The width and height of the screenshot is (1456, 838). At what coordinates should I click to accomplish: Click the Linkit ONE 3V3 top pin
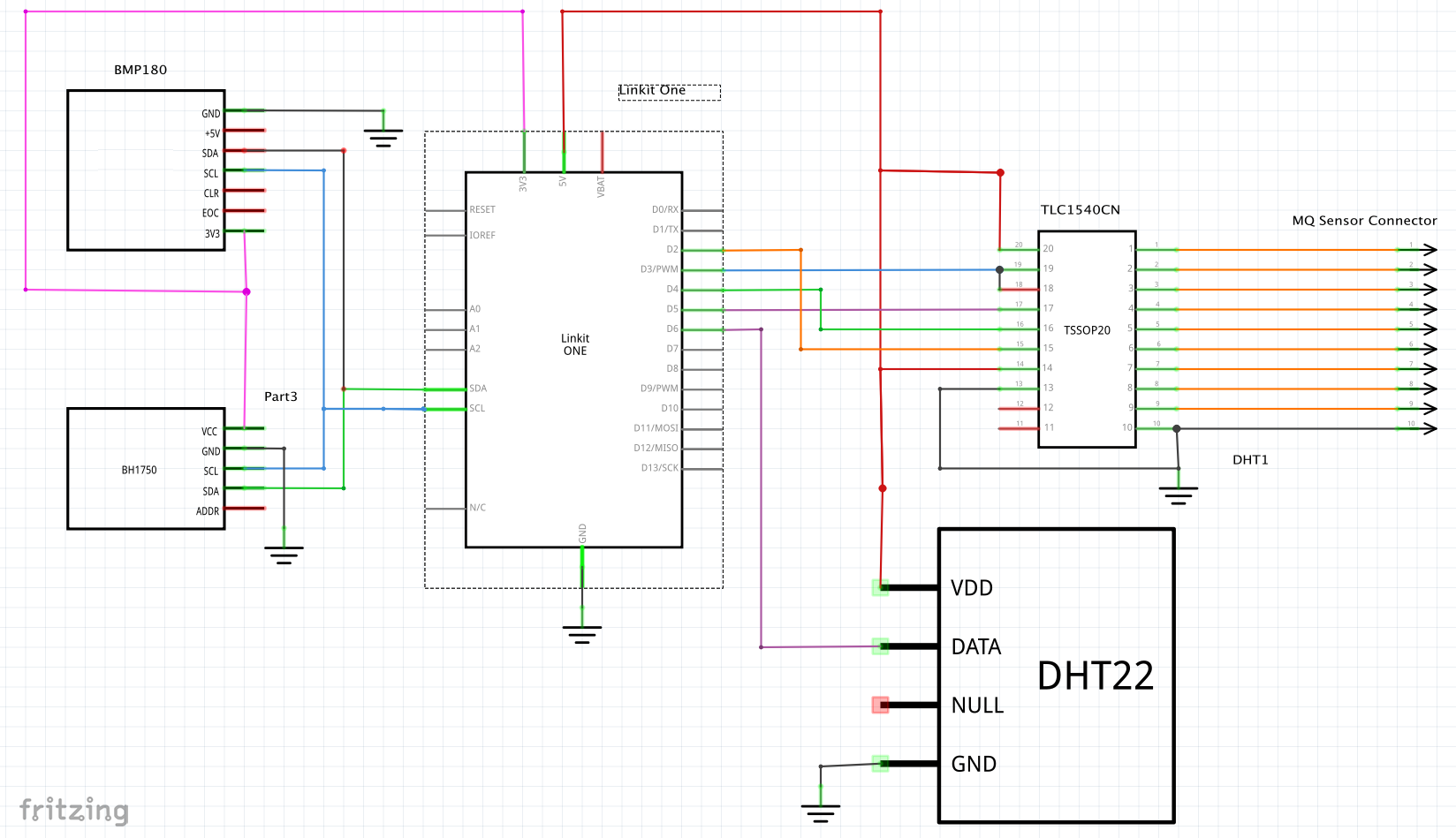pyautogui.click(x=524, y=152)
